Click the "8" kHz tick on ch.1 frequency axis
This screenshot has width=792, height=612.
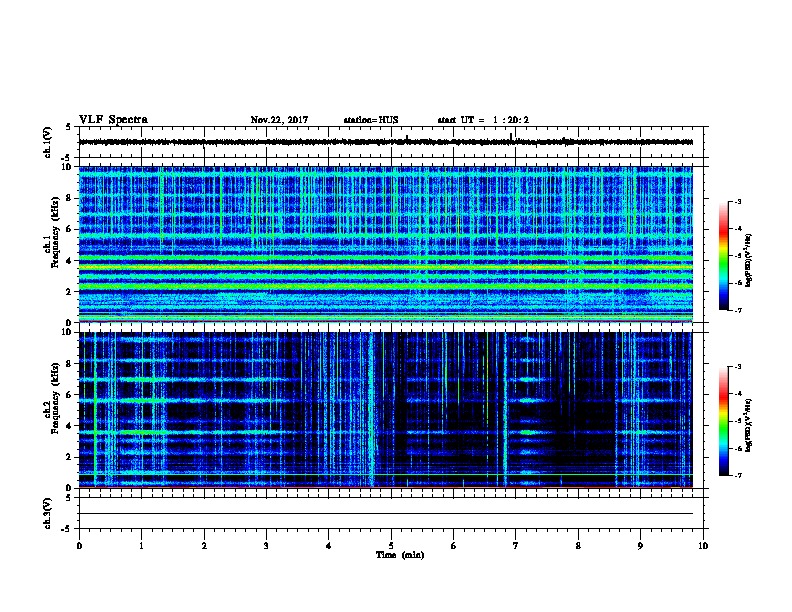pyautogui.click(x=69, y=198)
